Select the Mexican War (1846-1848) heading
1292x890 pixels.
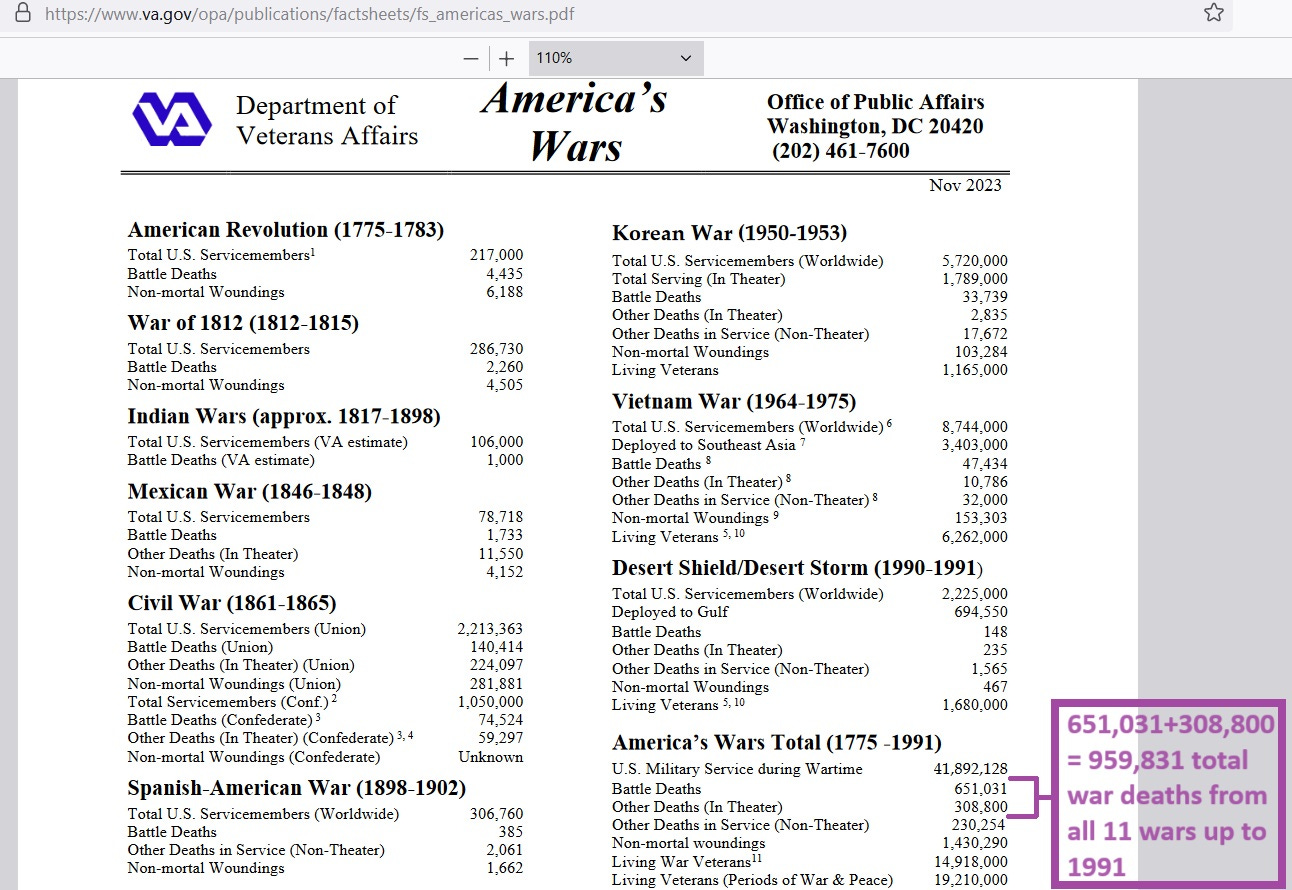click(x=250, y=491)
